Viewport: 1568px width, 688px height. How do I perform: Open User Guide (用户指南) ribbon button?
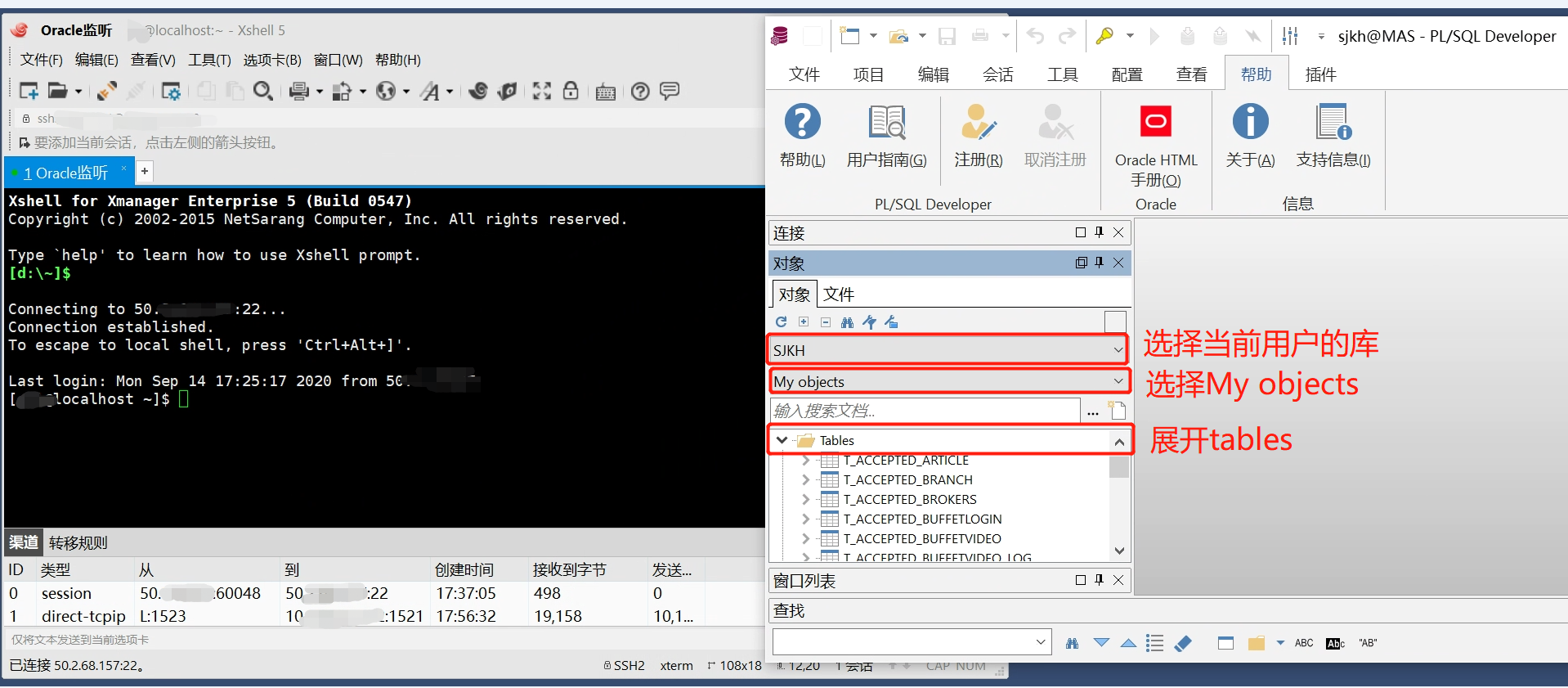pos(886,136)
